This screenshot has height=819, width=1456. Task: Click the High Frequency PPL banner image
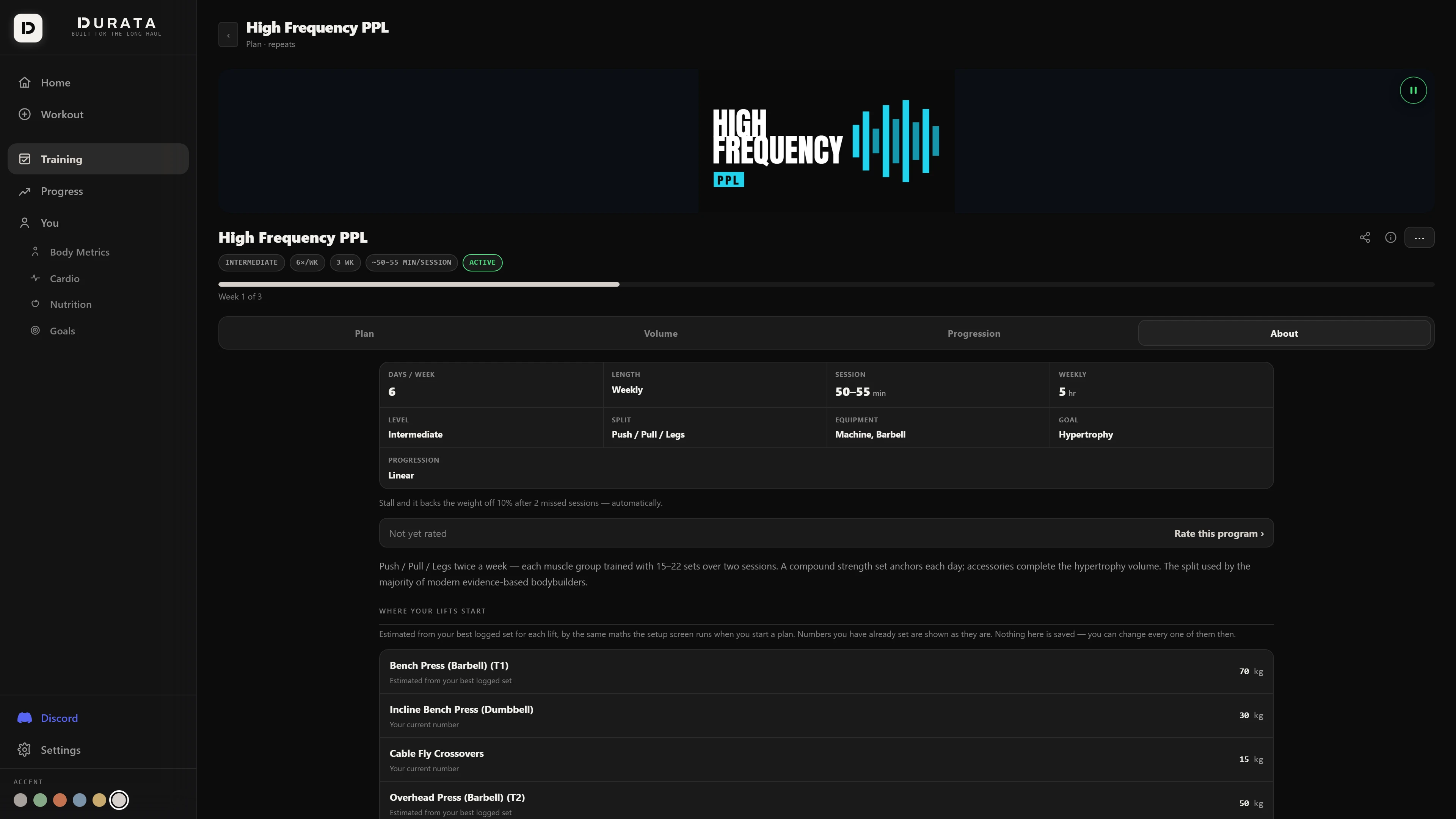tap(826, 141)
